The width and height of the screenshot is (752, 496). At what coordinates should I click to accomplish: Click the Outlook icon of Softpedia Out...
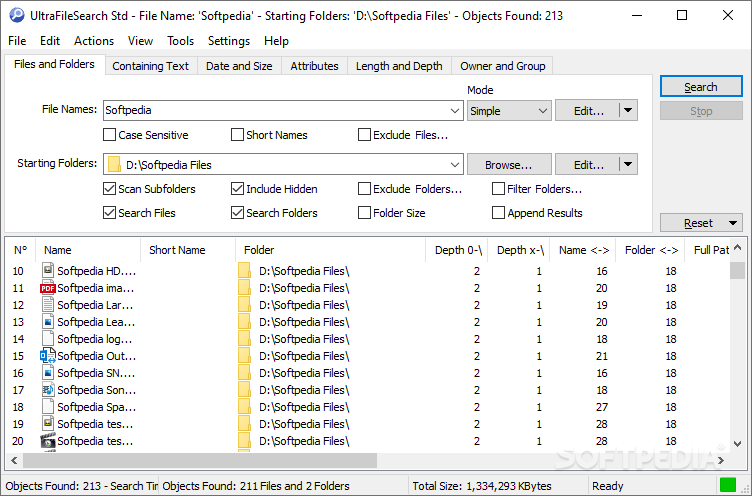(x=47, y=355)
